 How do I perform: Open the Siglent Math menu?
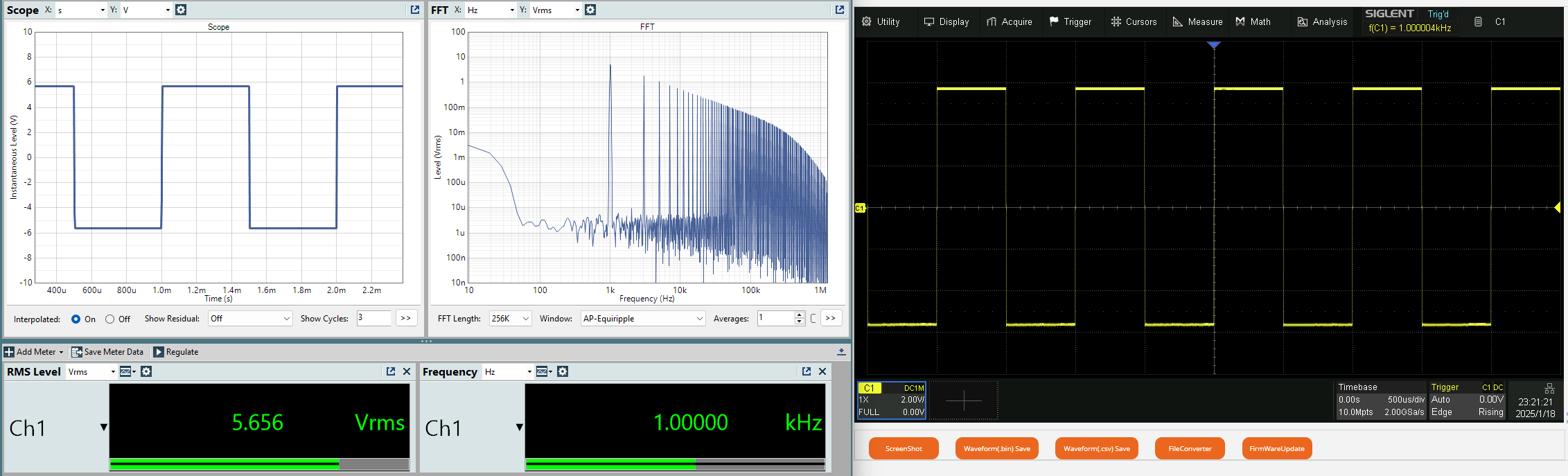point(1253,21)
